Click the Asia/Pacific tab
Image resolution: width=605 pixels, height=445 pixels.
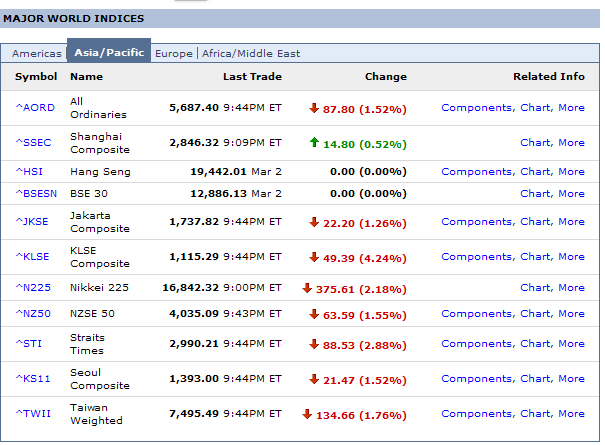109,52
